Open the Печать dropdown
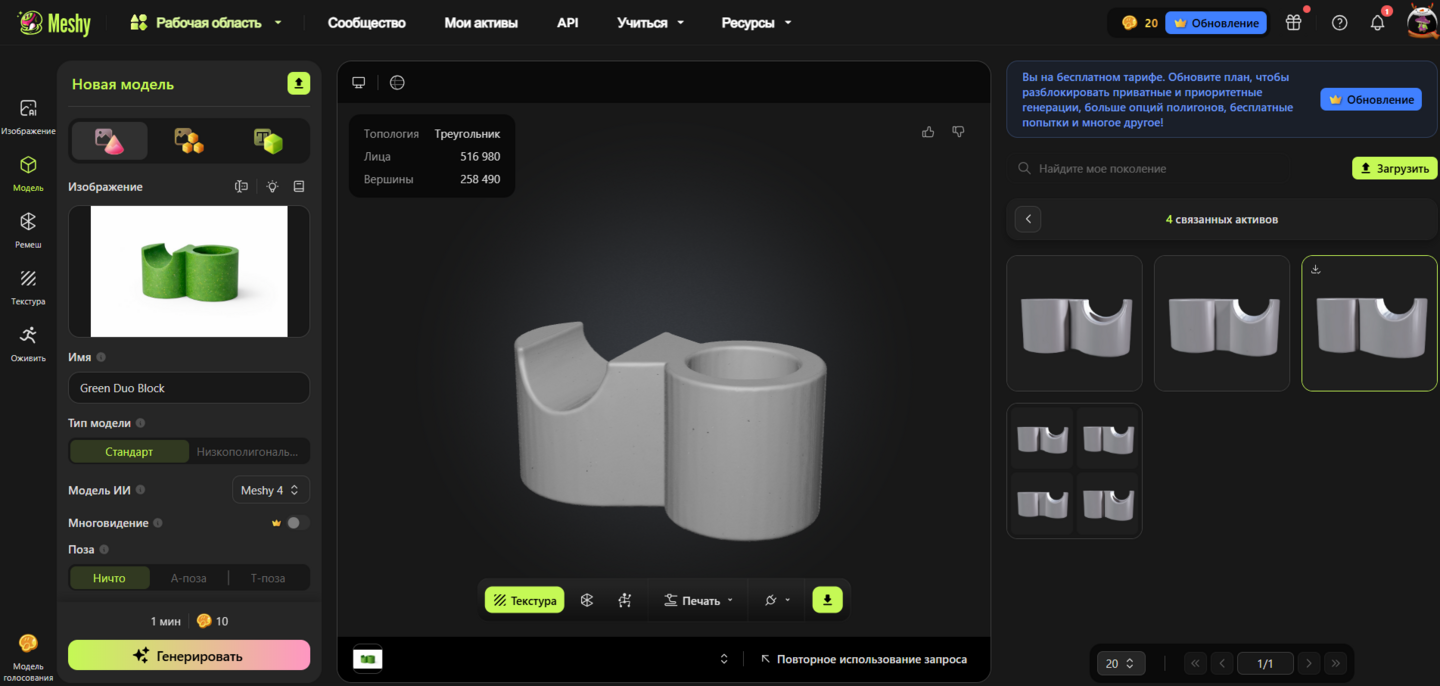The width and height of the screenshot is (1440, 686). tap(698, 600)
